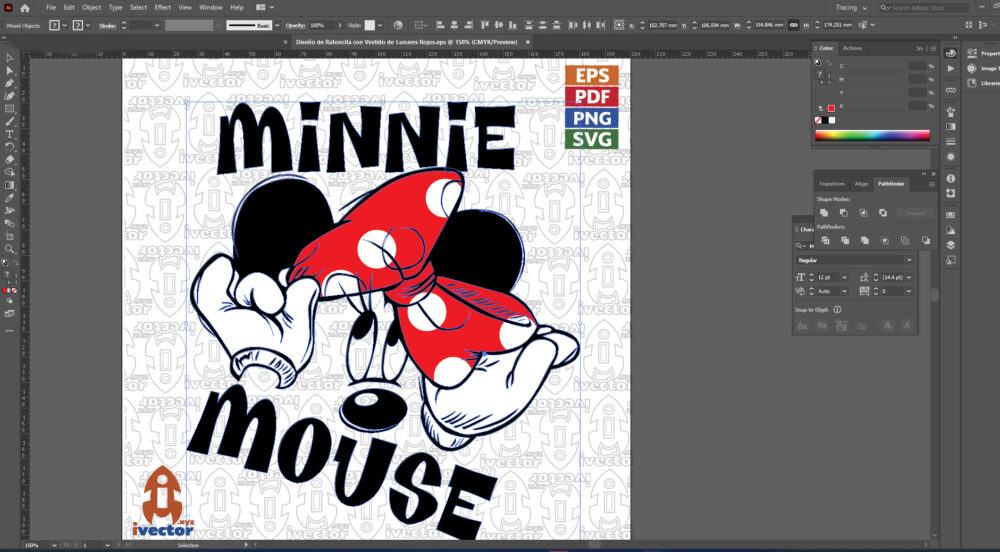
Task: Go to the Home screen icon
Action: tap(25, 8)
